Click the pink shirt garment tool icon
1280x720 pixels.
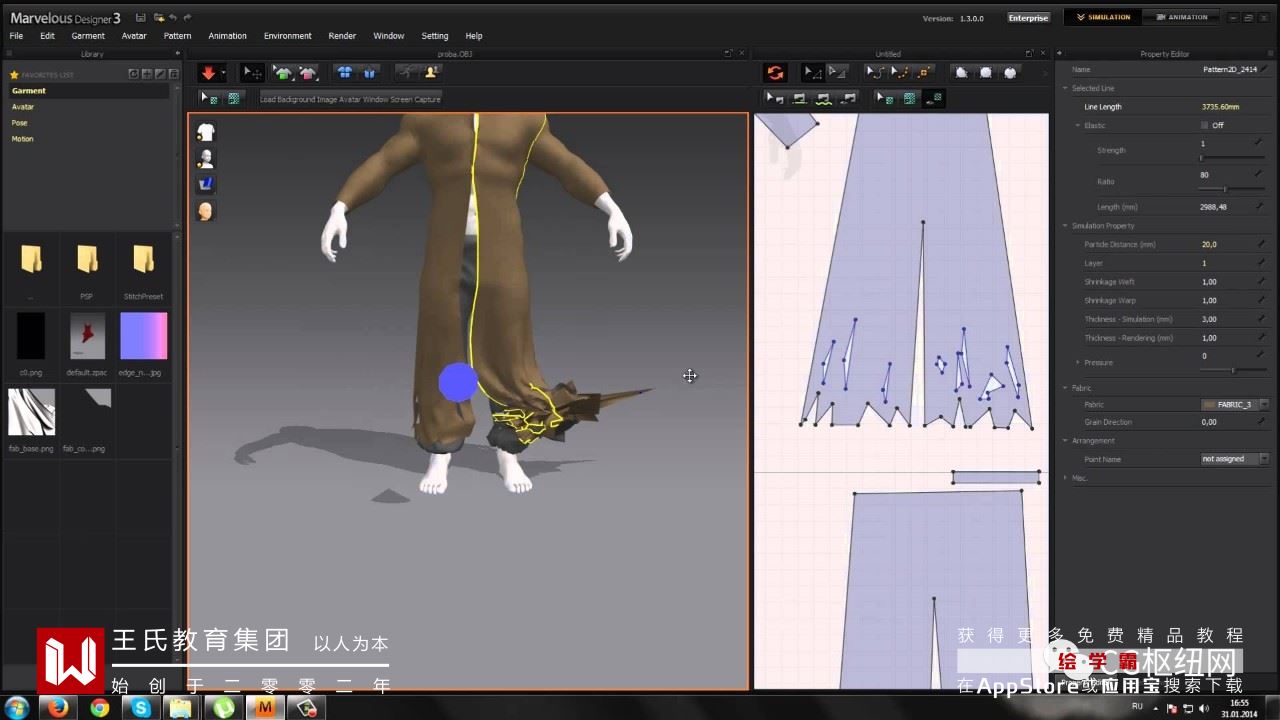click(308, 72)
